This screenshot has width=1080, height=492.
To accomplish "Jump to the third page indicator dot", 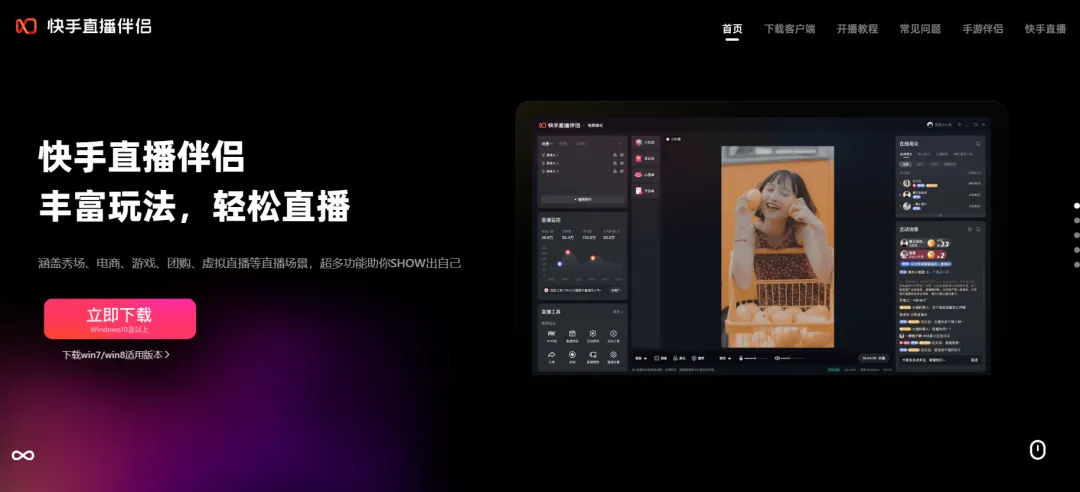I will (1077, 235).
